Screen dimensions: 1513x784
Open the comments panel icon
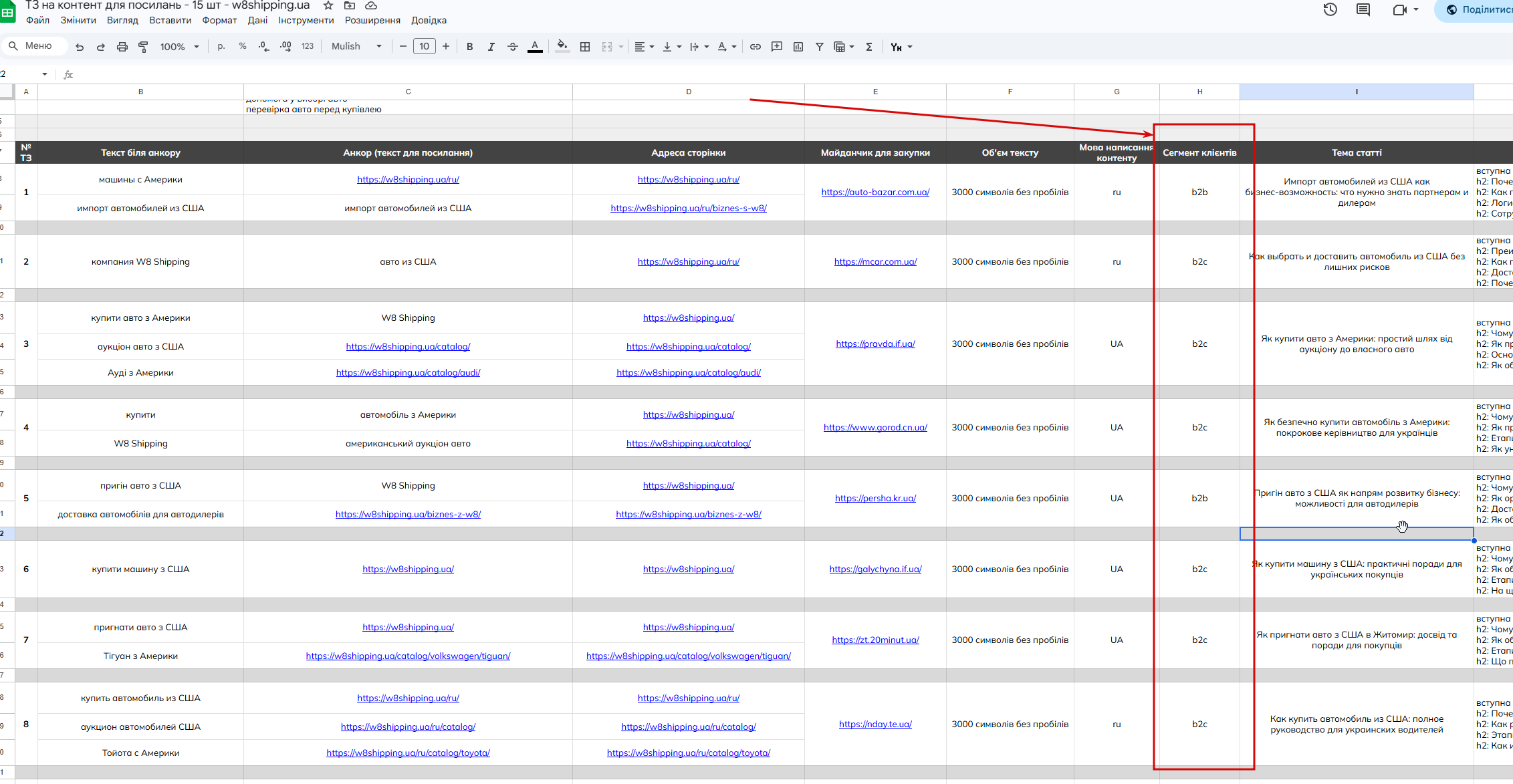(1363, 9)
